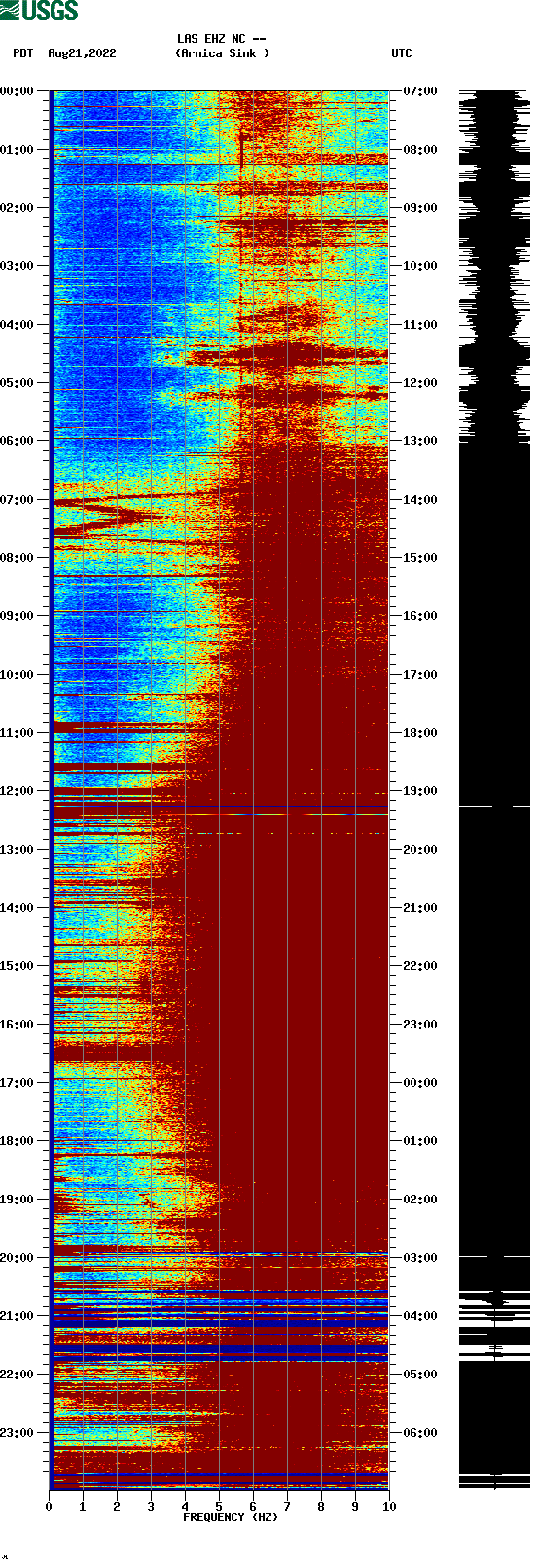Click the 14:00 UTC time label
The width and height of the screenshot is (537, 1568).
point(419,500)
